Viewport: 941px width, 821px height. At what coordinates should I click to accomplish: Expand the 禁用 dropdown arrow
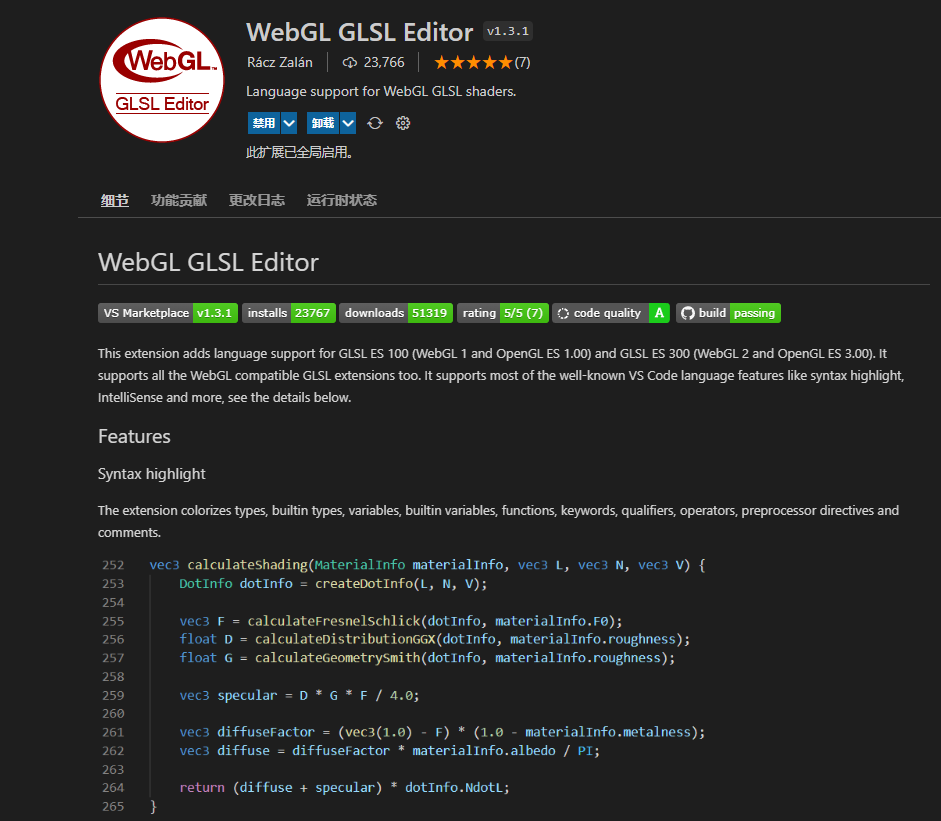(289, 123)
